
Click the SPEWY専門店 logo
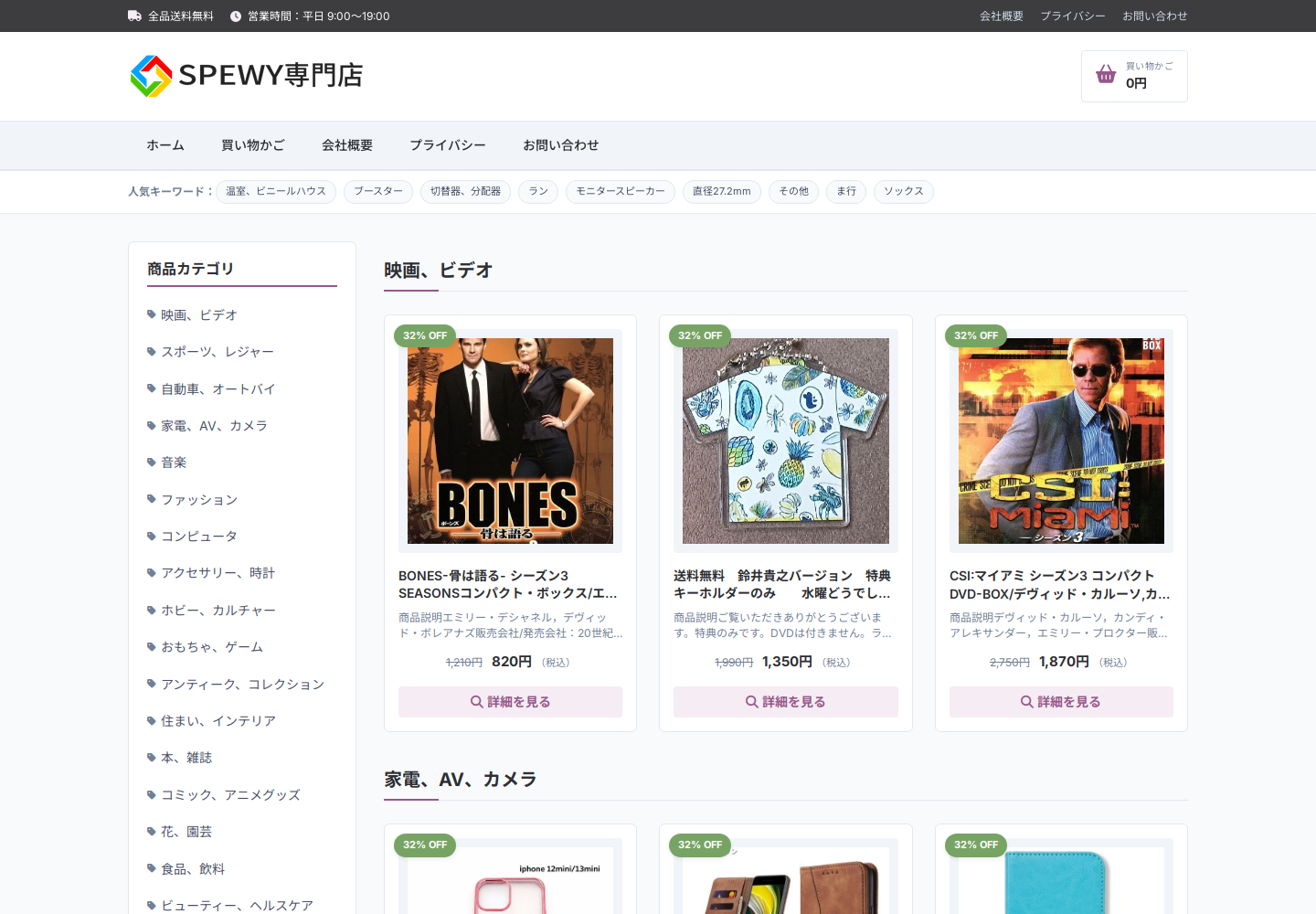(247, 76)
